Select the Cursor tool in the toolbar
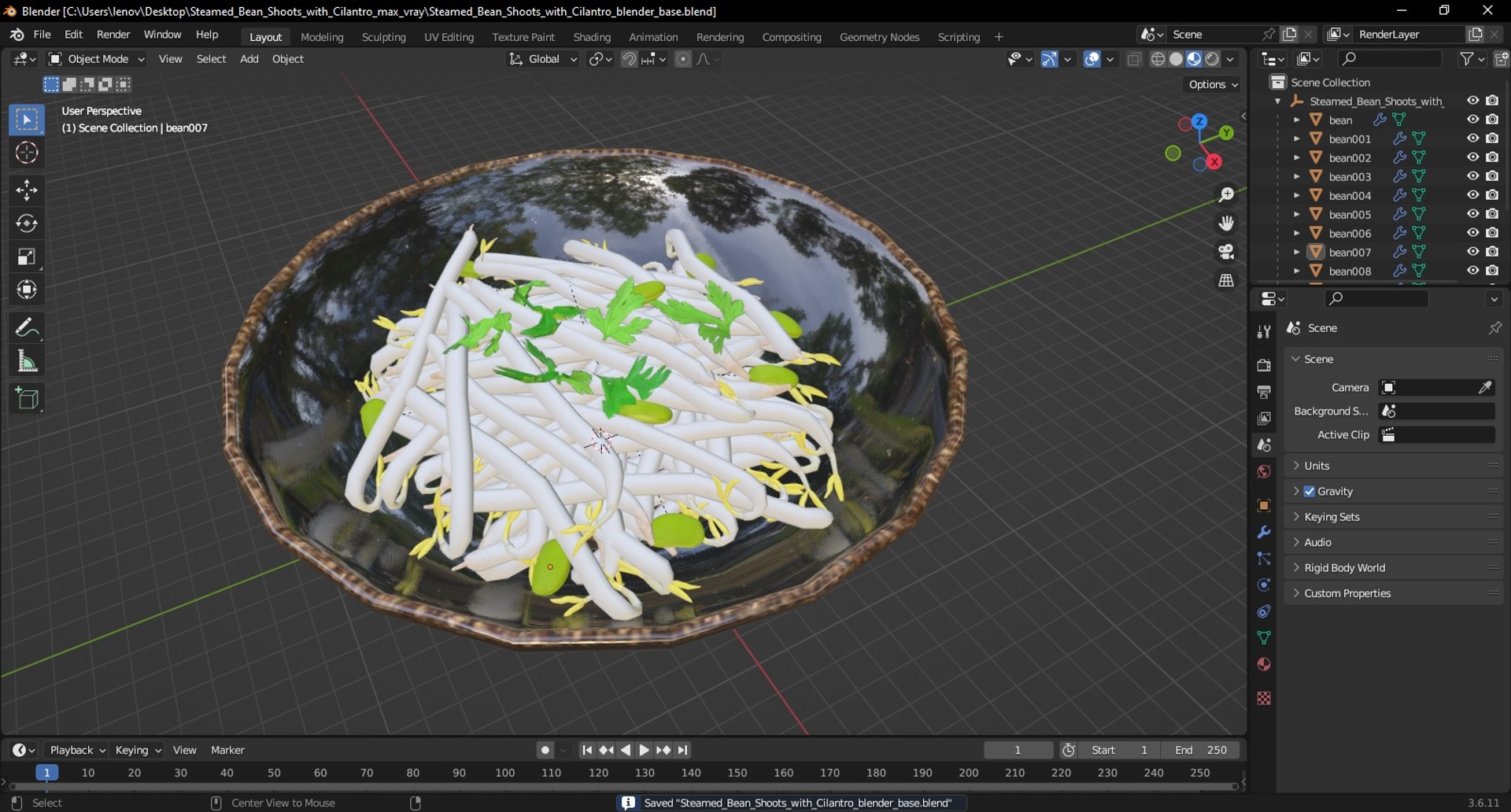 point(27,153)
